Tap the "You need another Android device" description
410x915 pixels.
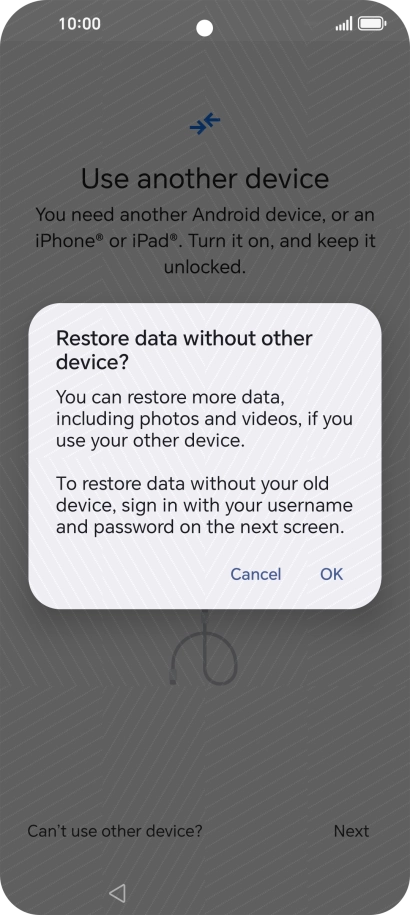point(205,241)
